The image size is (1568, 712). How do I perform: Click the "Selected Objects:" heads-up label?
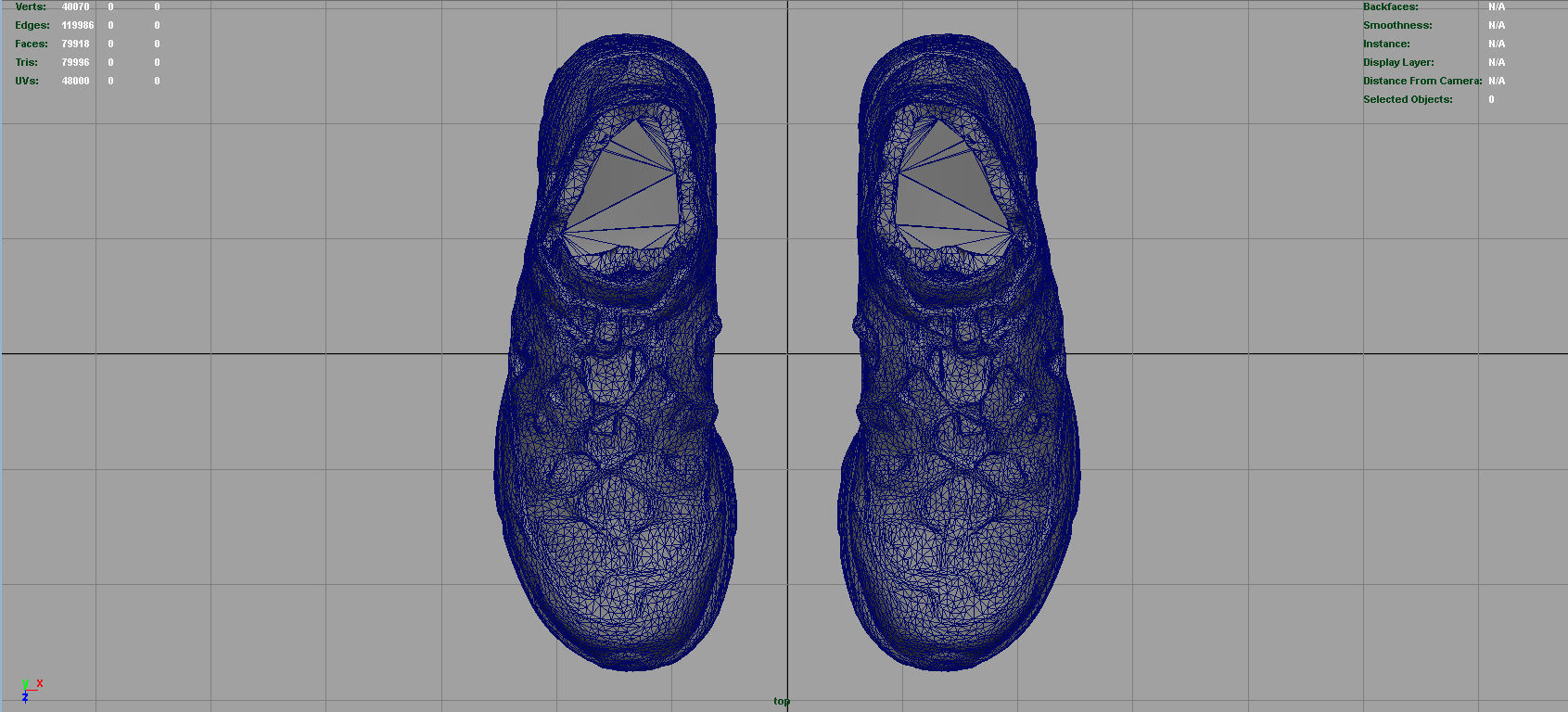click(x=1408, y=99)
